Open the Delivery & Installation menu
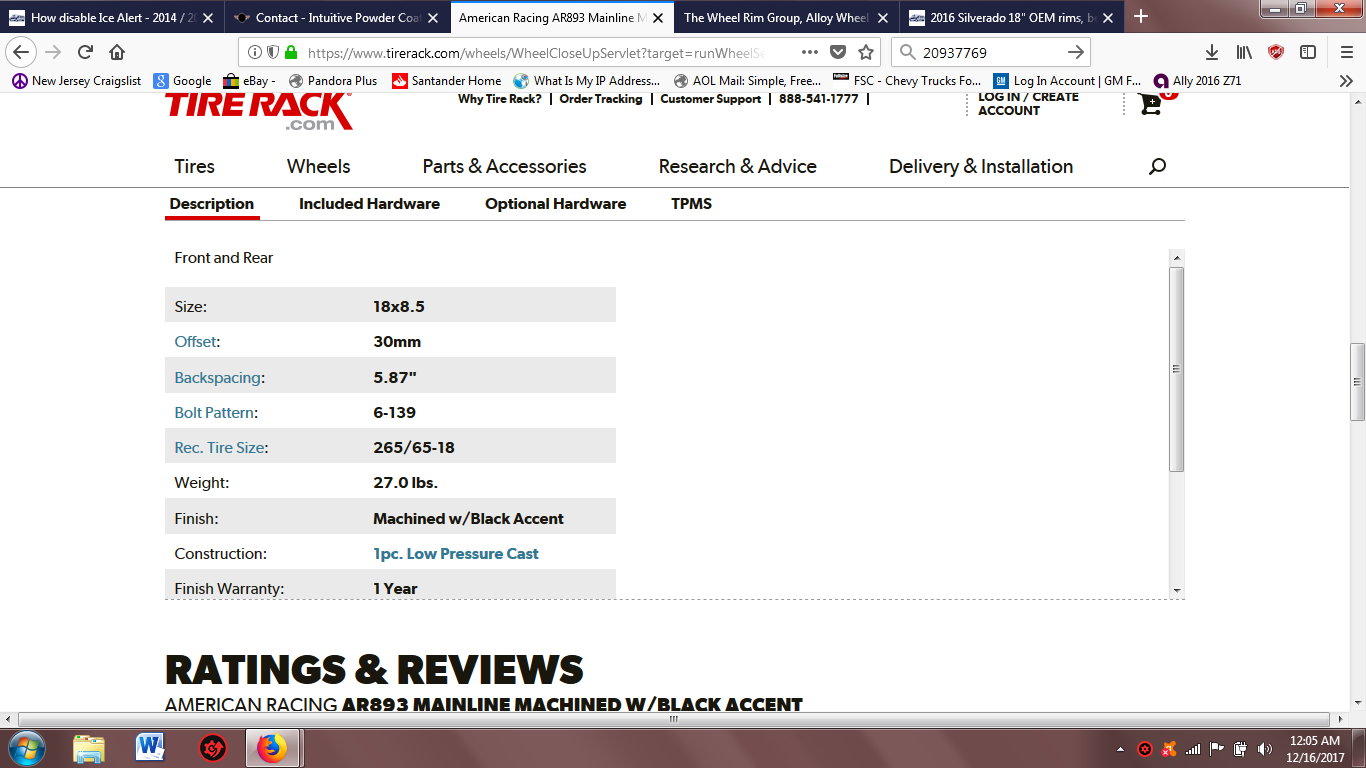This screenshot has height=768, width=1366. [x=981, y=166]
